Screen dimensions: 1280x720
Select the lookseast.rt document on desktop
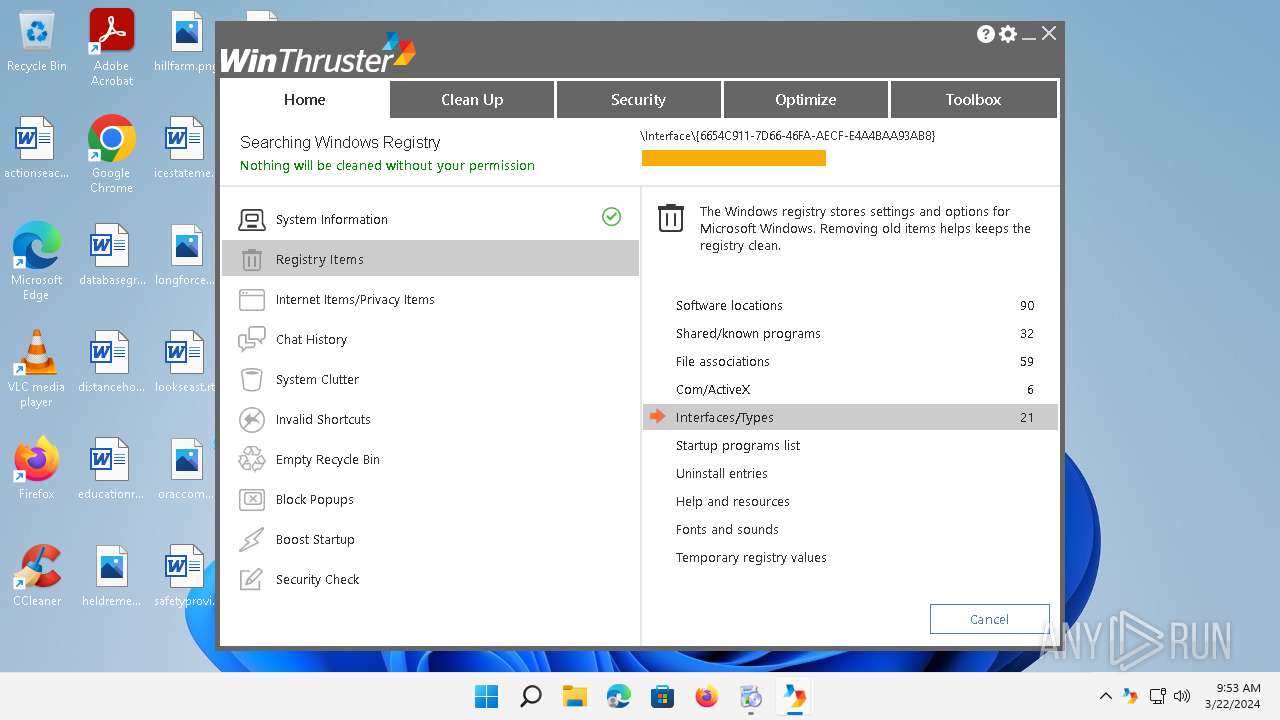[x=185, y=363]
